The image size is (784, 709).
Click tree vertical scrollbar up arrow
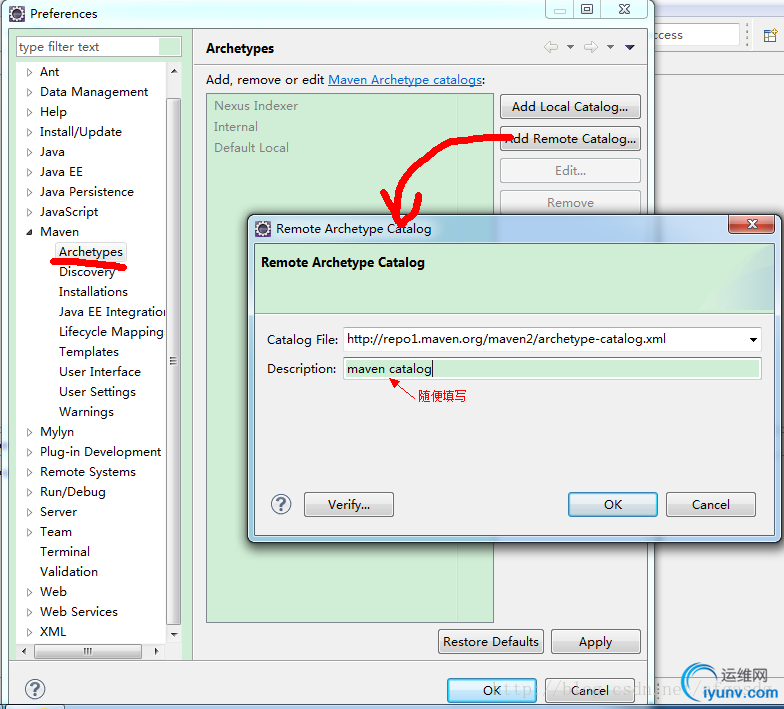coord(174,72)
